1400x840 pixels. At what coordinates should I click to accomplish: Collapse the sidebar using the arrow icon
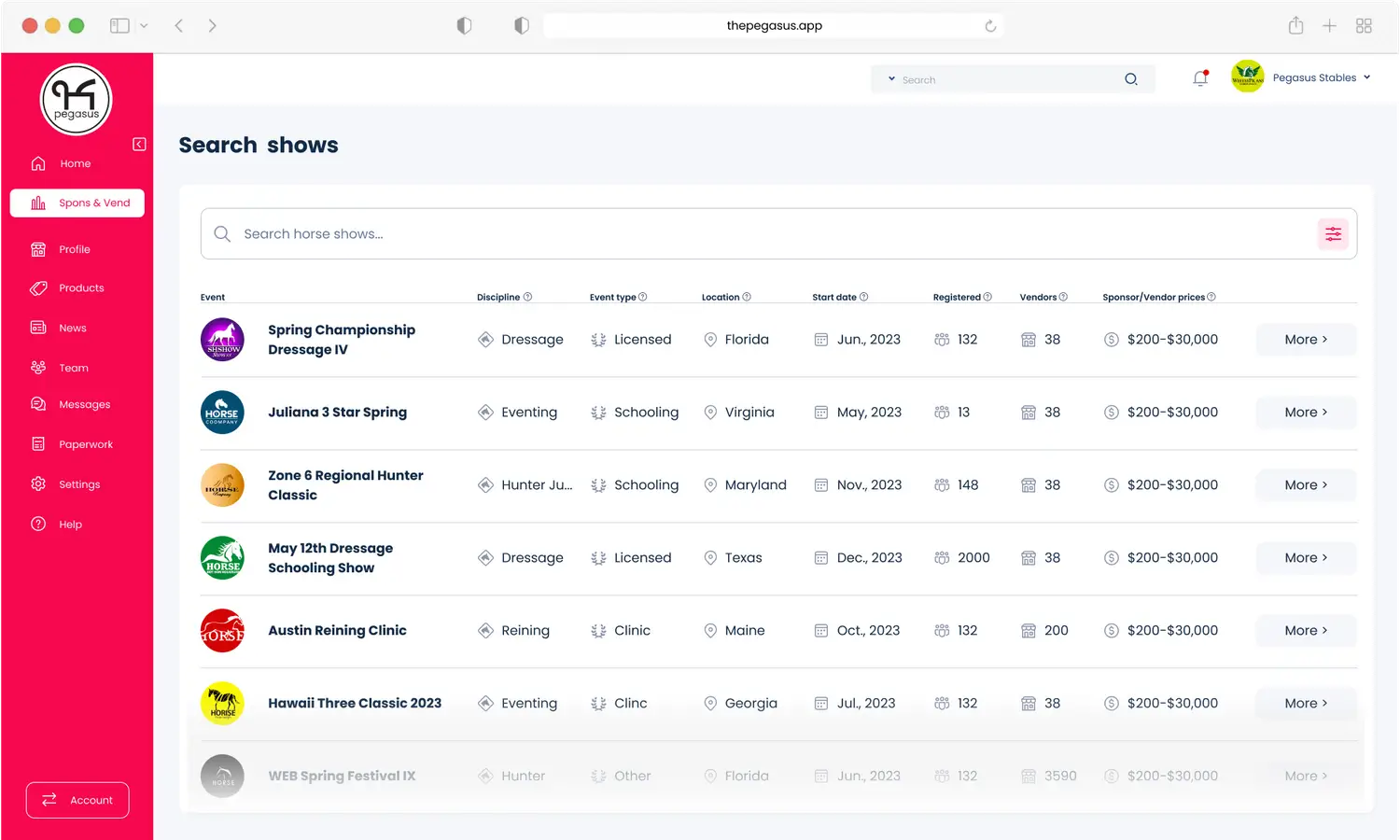pyautogui.click(x=139, y=144)
